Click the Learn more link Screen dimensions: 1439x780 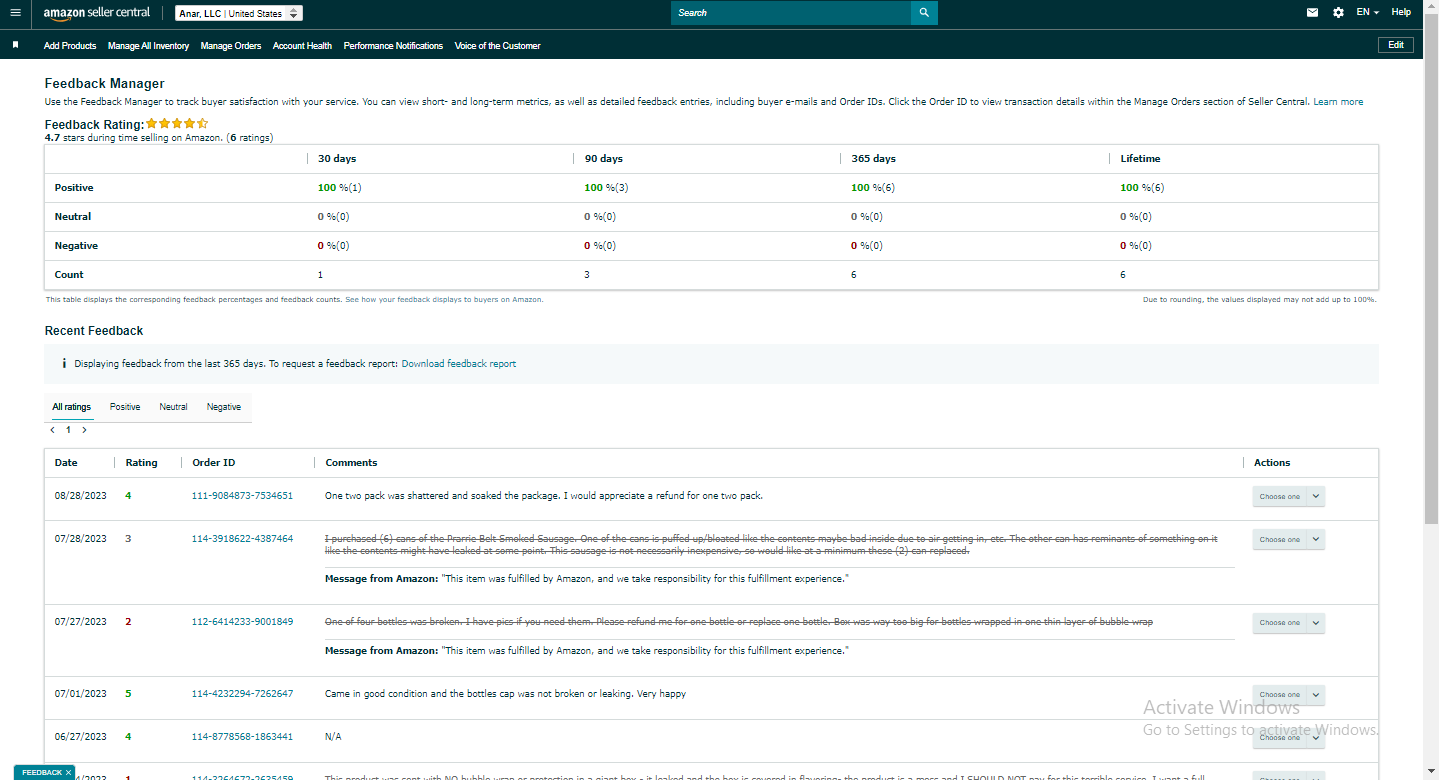[1338, 102]
